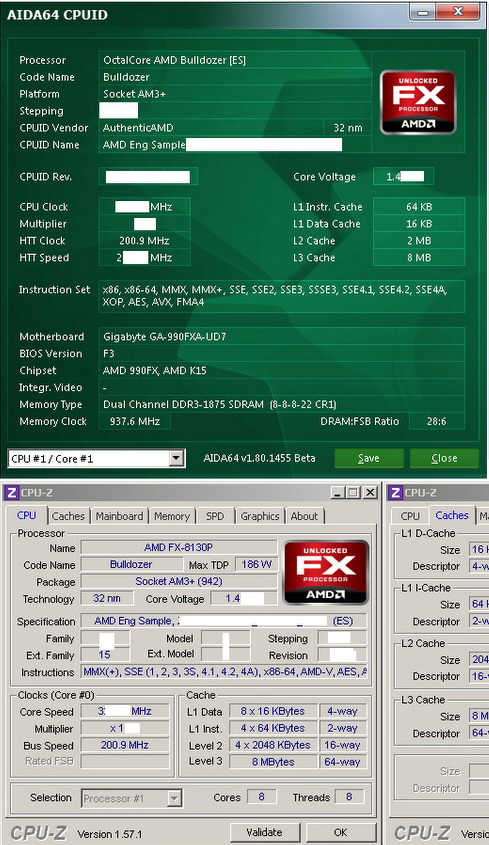
Task: Click the CPU-Z Instructions field
Action: point(225,672)
